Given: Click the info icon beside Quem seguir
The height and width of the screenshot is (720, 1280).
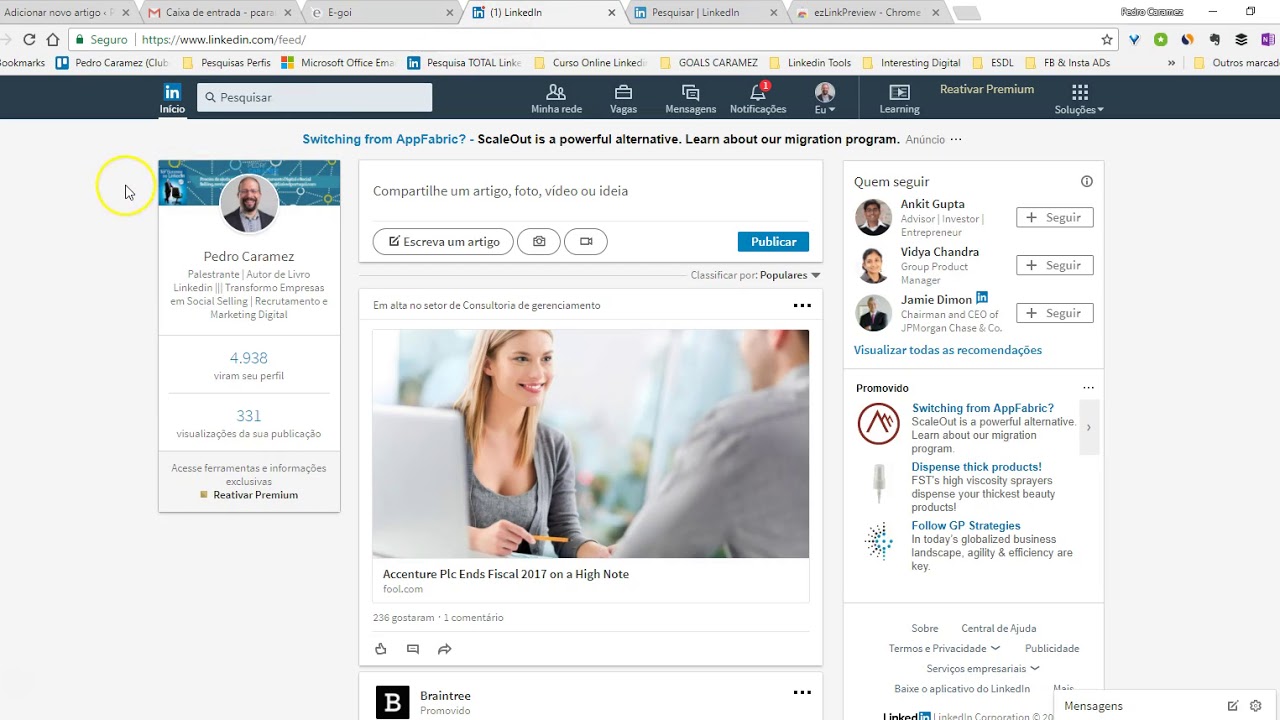Looking at the screenshot, I should point(1087,181).
